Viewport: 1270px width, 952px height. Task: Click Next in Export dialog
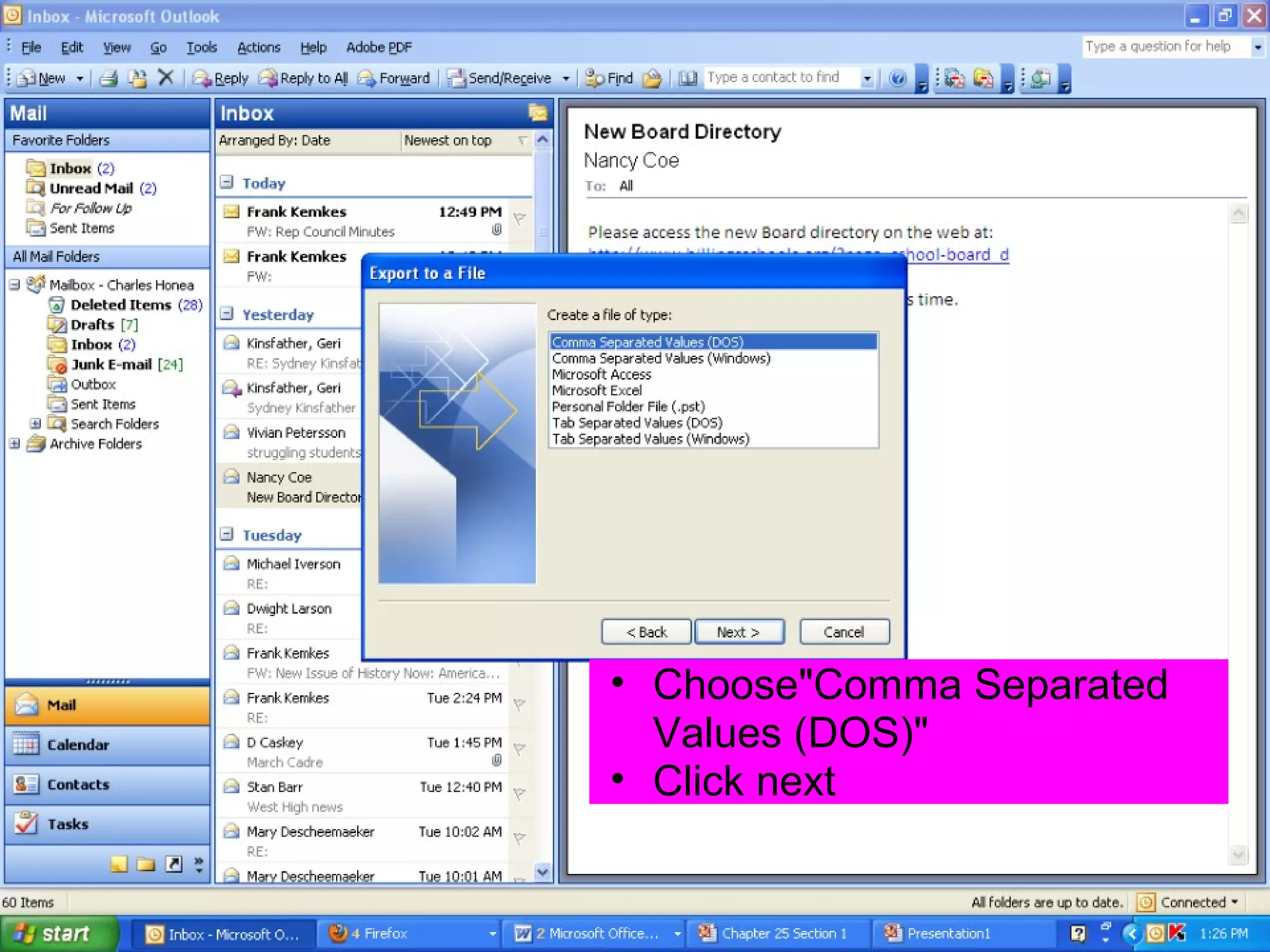pyautogui.click(x=739, y=632)
